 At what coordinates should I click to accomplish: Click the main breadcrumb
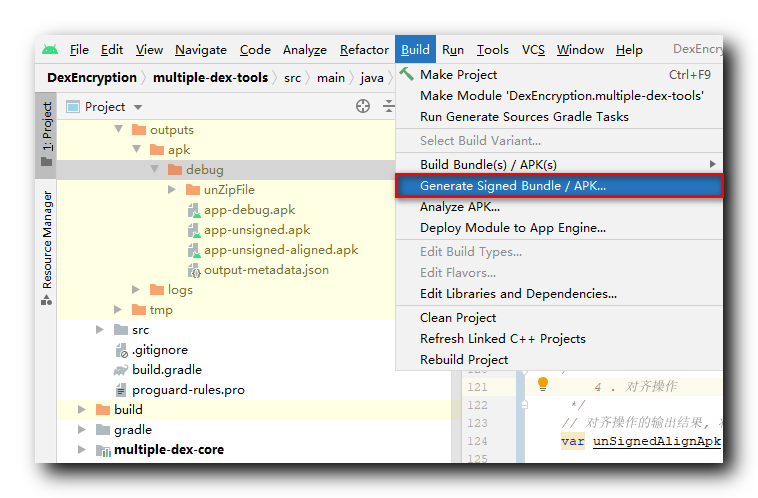click(331, 78)
